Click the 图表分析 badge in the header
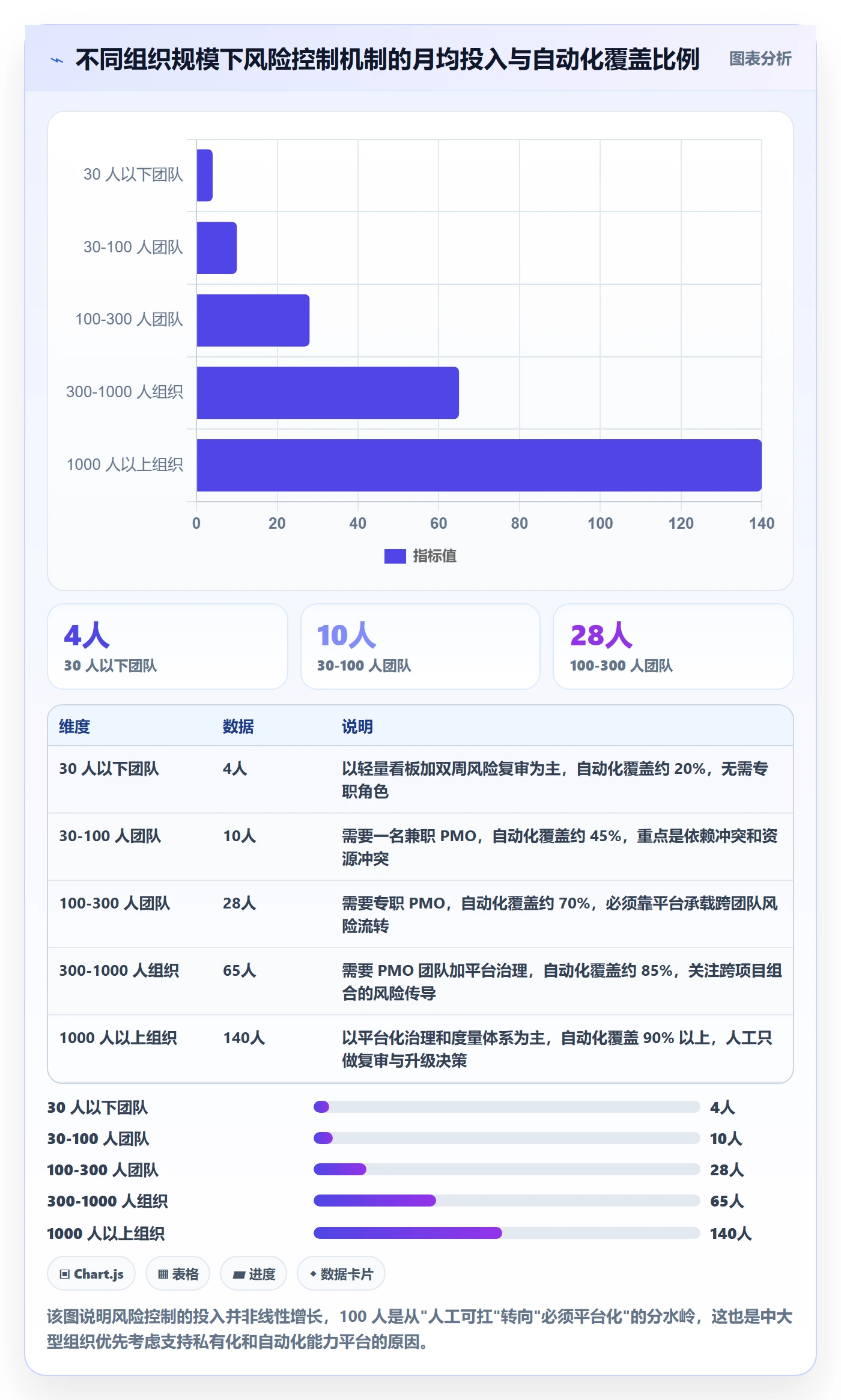Viewport: 841px width, 1400px height. (x=760, y=59)
